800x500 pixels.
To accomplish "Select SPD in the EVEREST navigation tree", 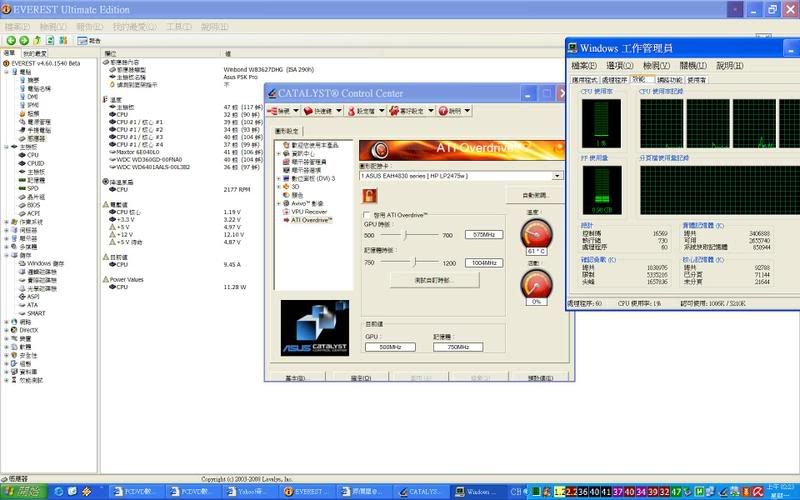I will tap(33, 188).
